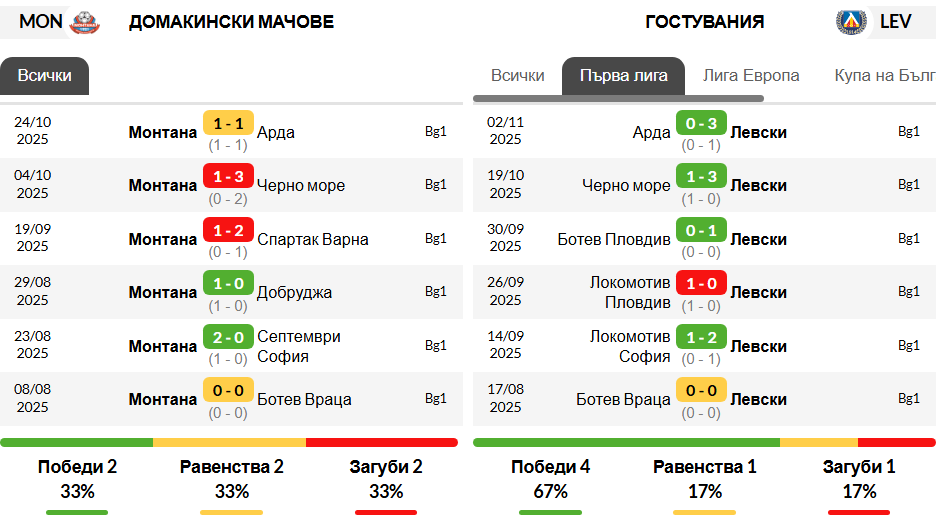This screenshot has width=936, height=526.
Task: Select the Всички tab under home matches
Action: pyautogui.click(x=44, y=76)
